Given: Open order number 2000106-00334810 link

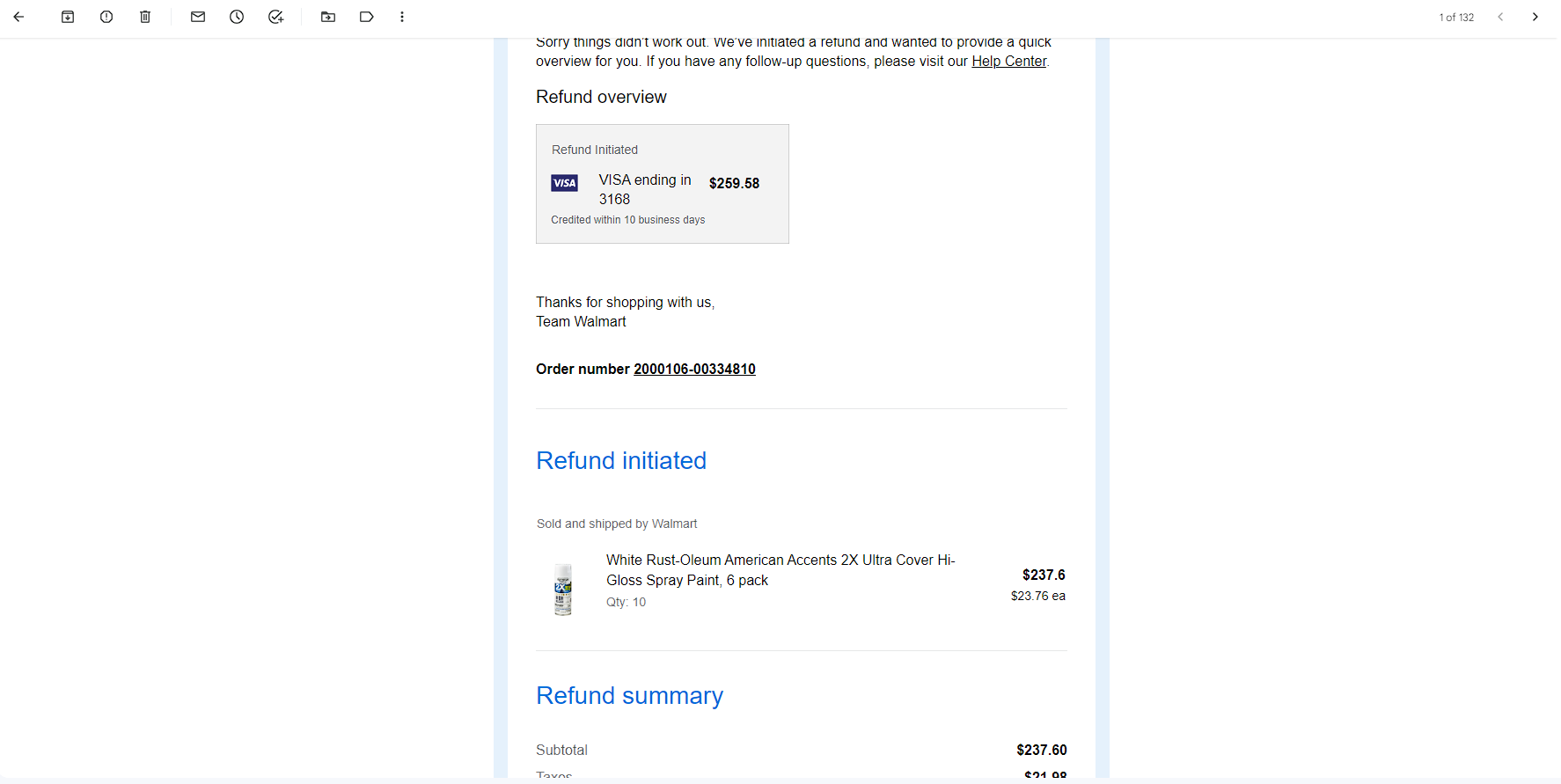Looking at the screenshot, I should click(x=694, y=369).
